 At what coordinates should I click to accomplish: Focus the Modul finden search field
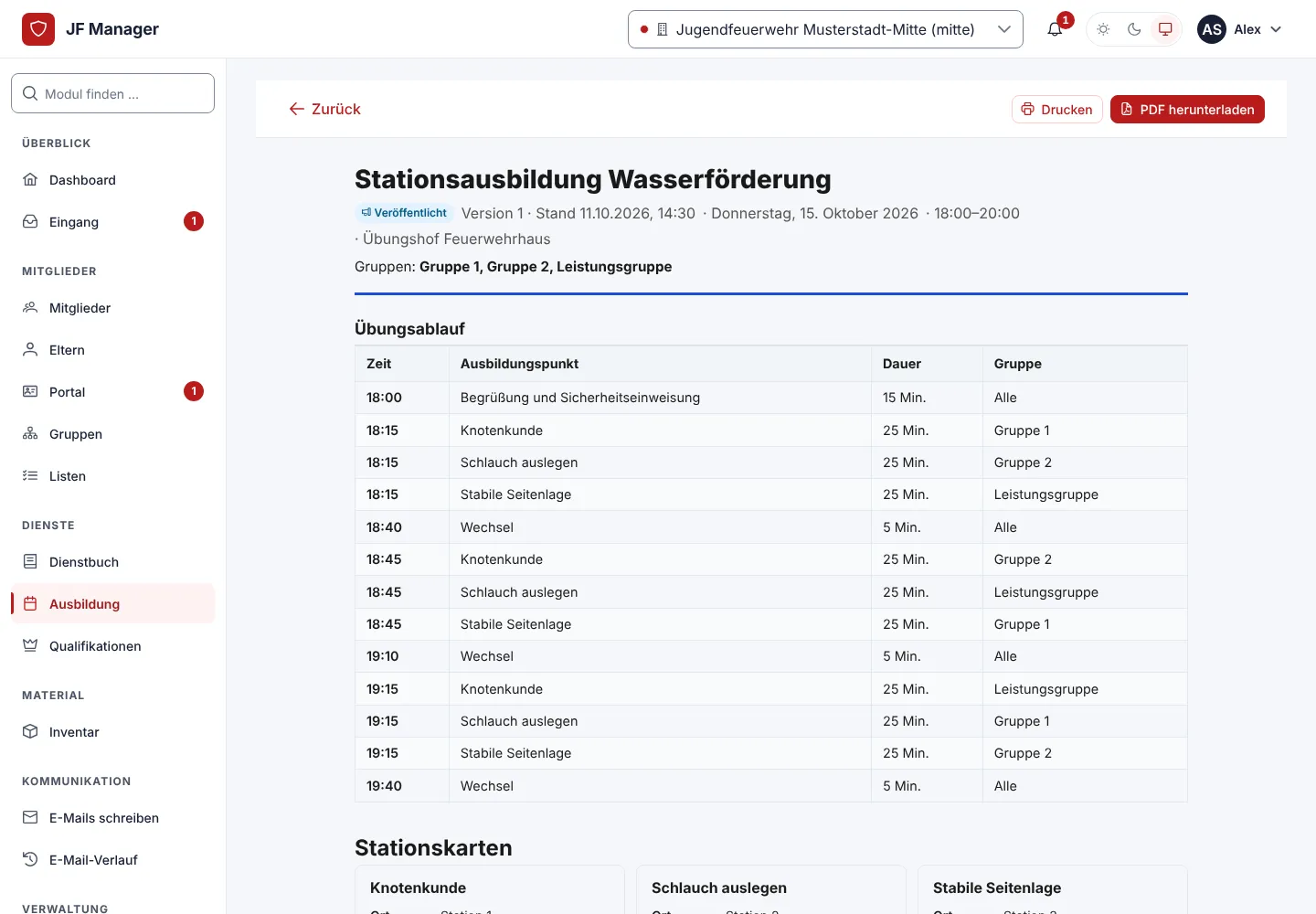coord(112,93)
